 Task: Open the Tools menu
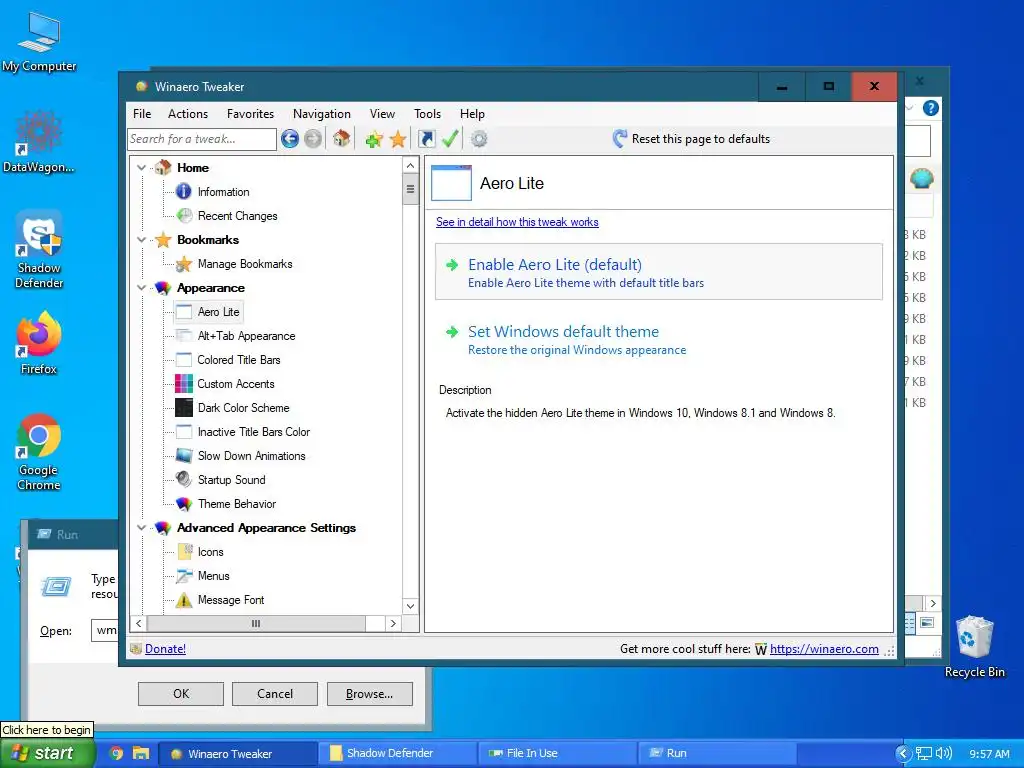click(x=427, y=114)
